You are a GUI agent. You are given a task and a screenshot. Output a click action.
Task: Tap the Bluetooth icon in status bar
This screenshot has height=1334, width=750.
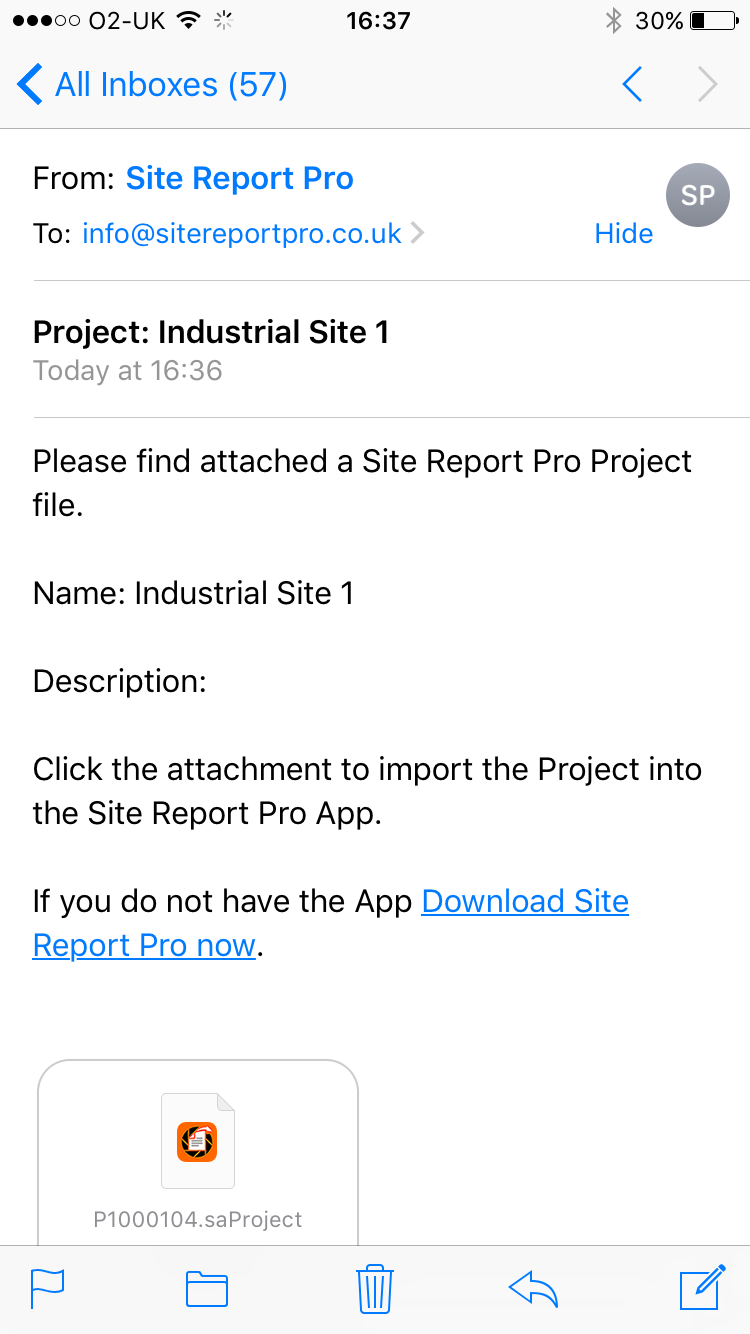point(614,20)
